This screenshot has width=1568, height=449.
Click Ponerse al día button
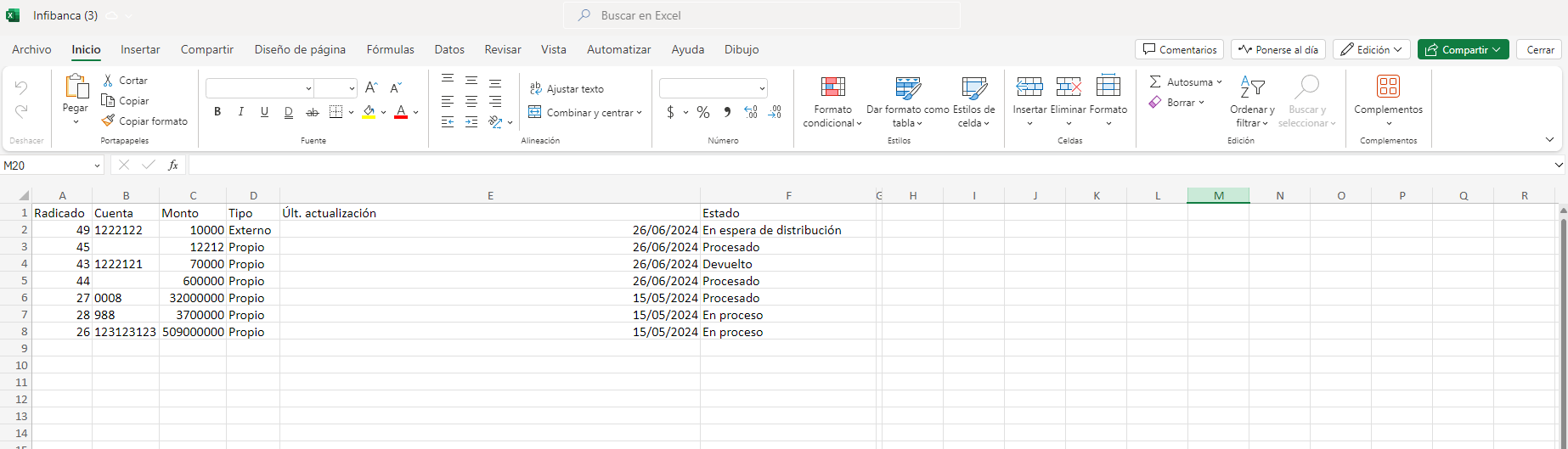1278,49
